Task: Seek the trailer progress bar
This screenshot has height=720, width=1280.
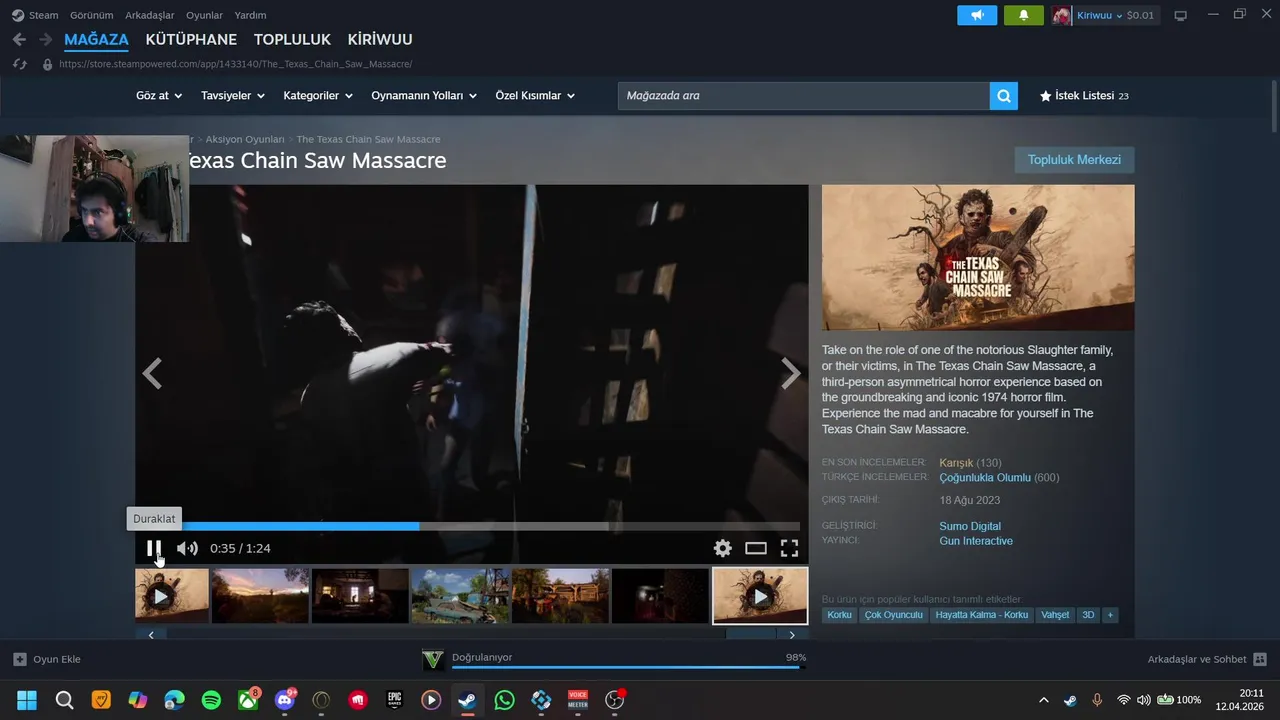Action: point(471,526)
